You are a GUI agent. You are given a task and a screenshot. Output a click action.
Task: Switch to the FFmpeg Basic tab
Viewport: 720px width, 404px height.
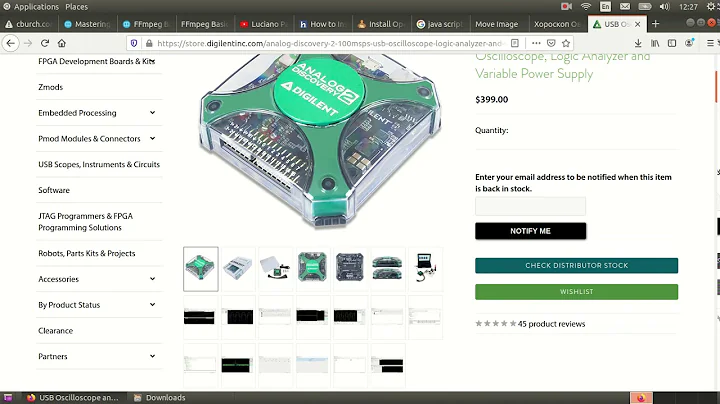[x=204, y=24]
